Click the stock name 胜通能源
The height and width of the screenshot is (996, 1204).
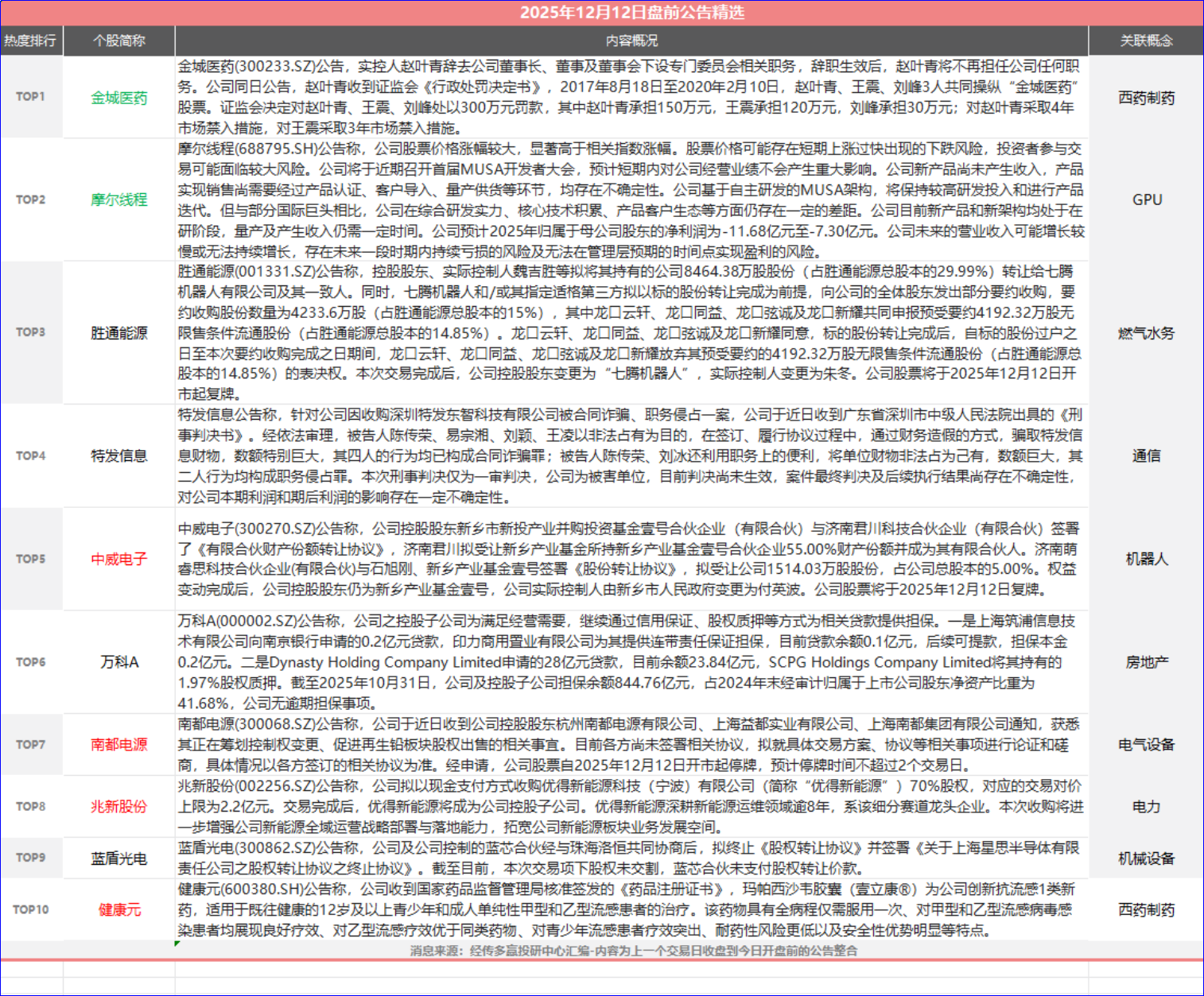point(119,333)
